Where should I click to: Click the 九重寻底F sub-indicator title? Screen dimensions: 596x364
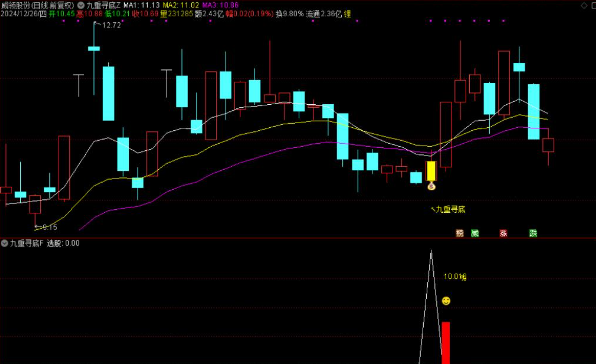click(27, 243)
